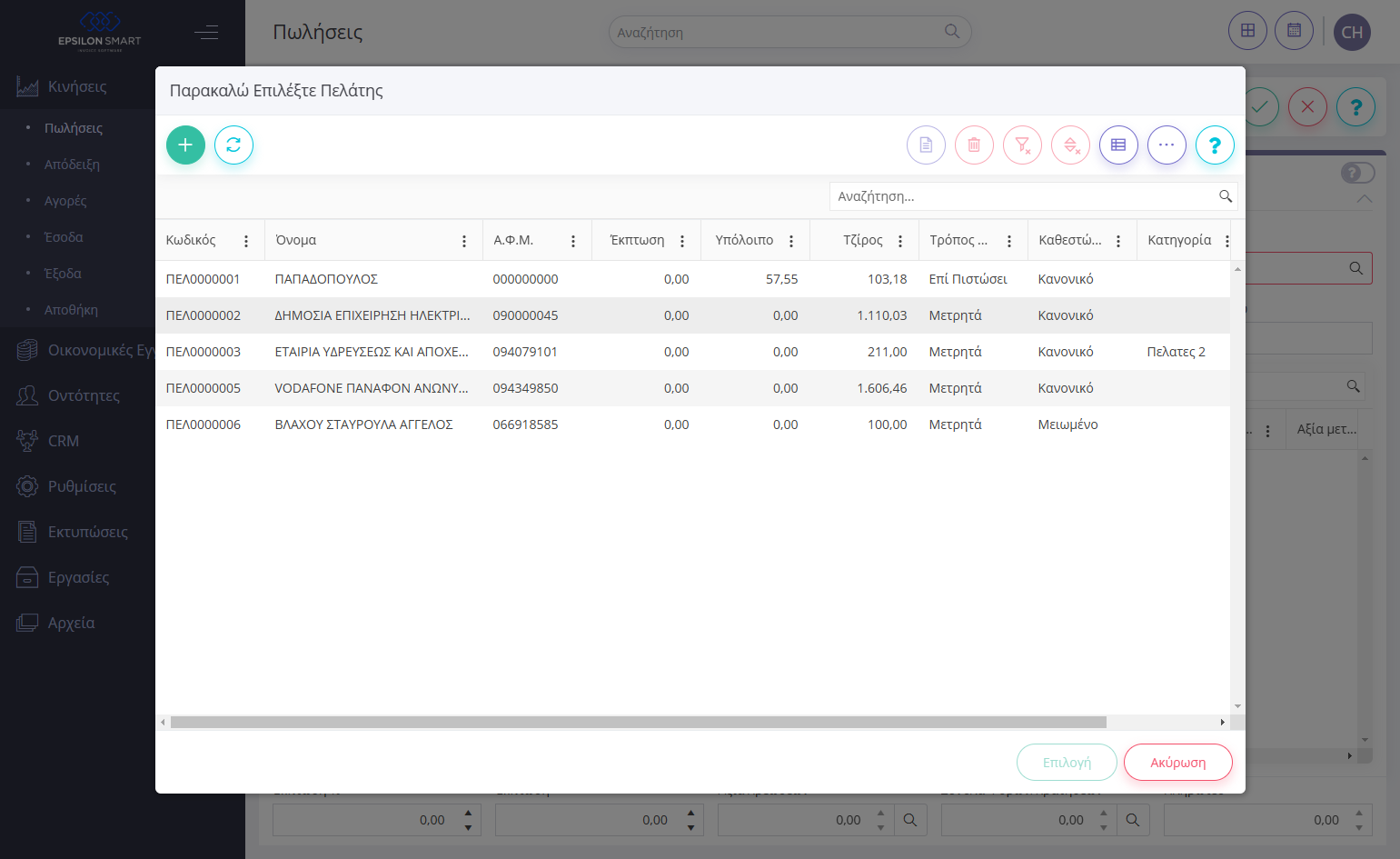Clear filters with the funnel icon
Image resolution: width=1400 pixels, height=859 pixels.
coord(1022,145)
